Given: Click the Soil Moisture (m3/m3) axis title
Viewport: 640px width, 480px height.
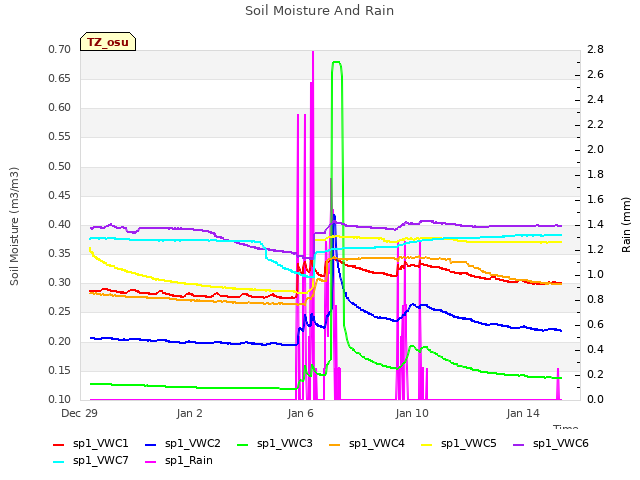Looking at the screenshot, I should pos(14,226).
